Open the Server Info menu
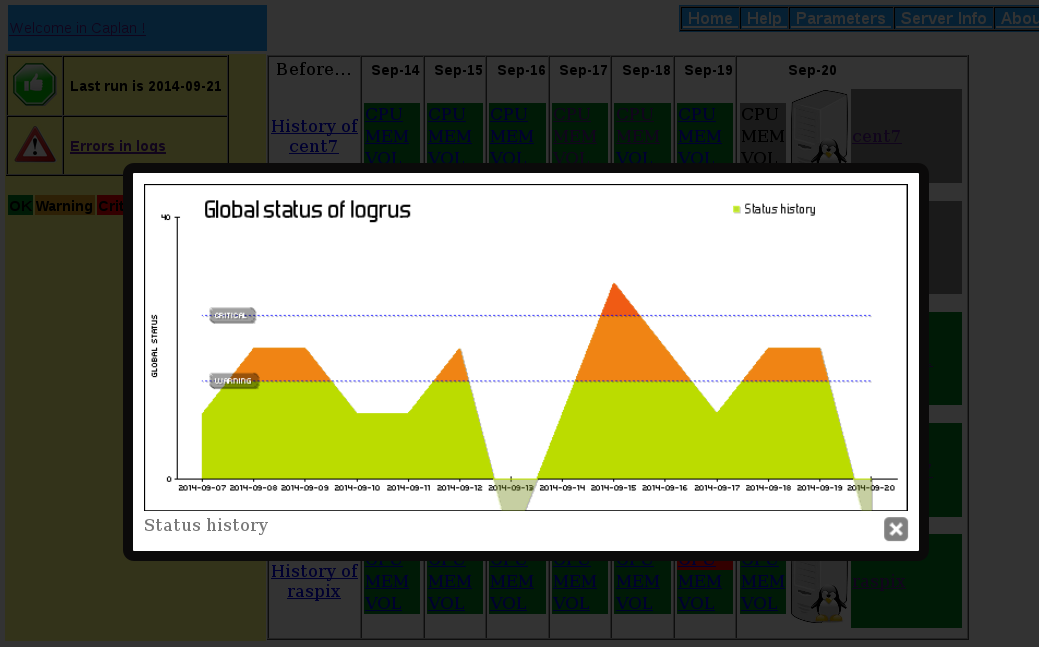Image resolution: width=1039 pixels, height=647 pixels. (943, 17)
